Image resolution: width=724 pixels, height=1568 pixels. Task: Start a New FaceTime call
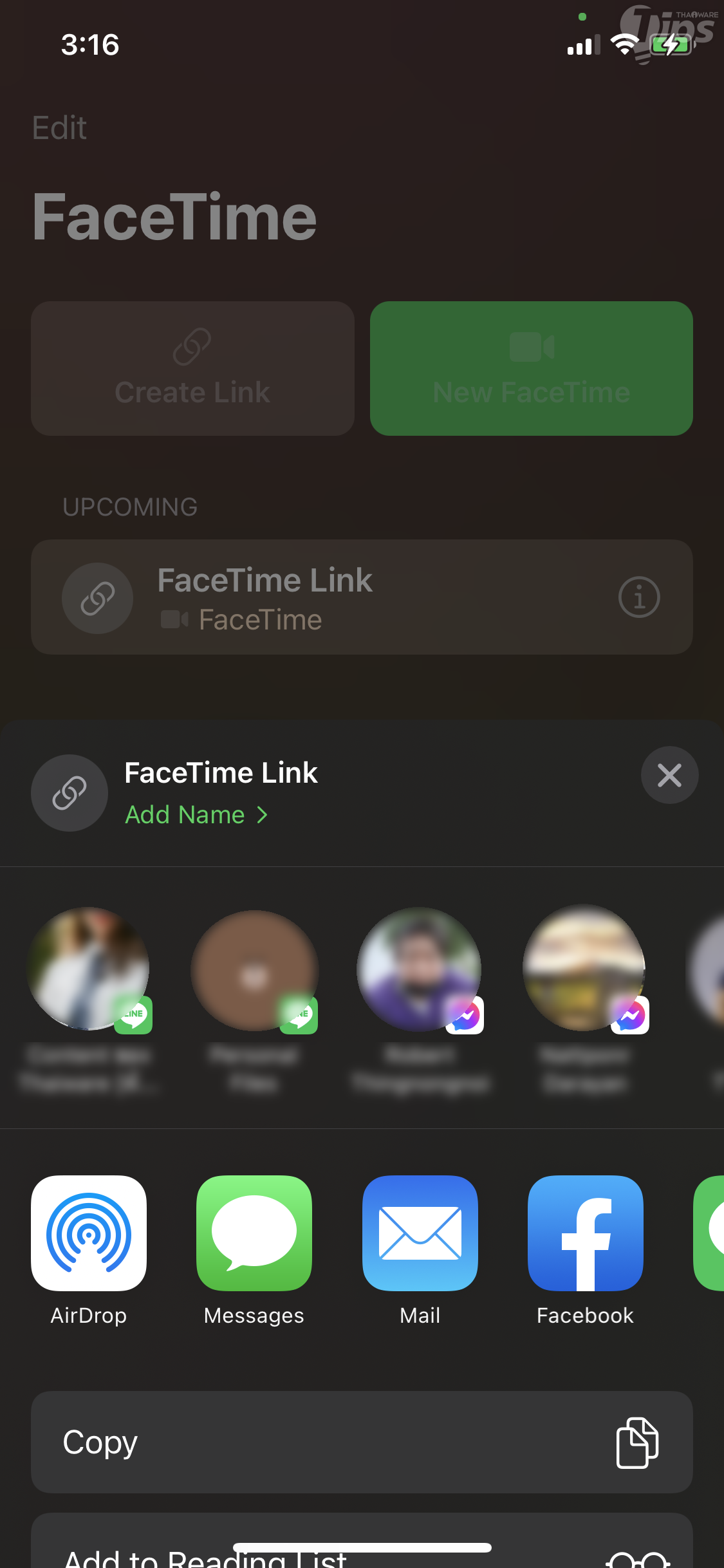[x=531, y=368]
